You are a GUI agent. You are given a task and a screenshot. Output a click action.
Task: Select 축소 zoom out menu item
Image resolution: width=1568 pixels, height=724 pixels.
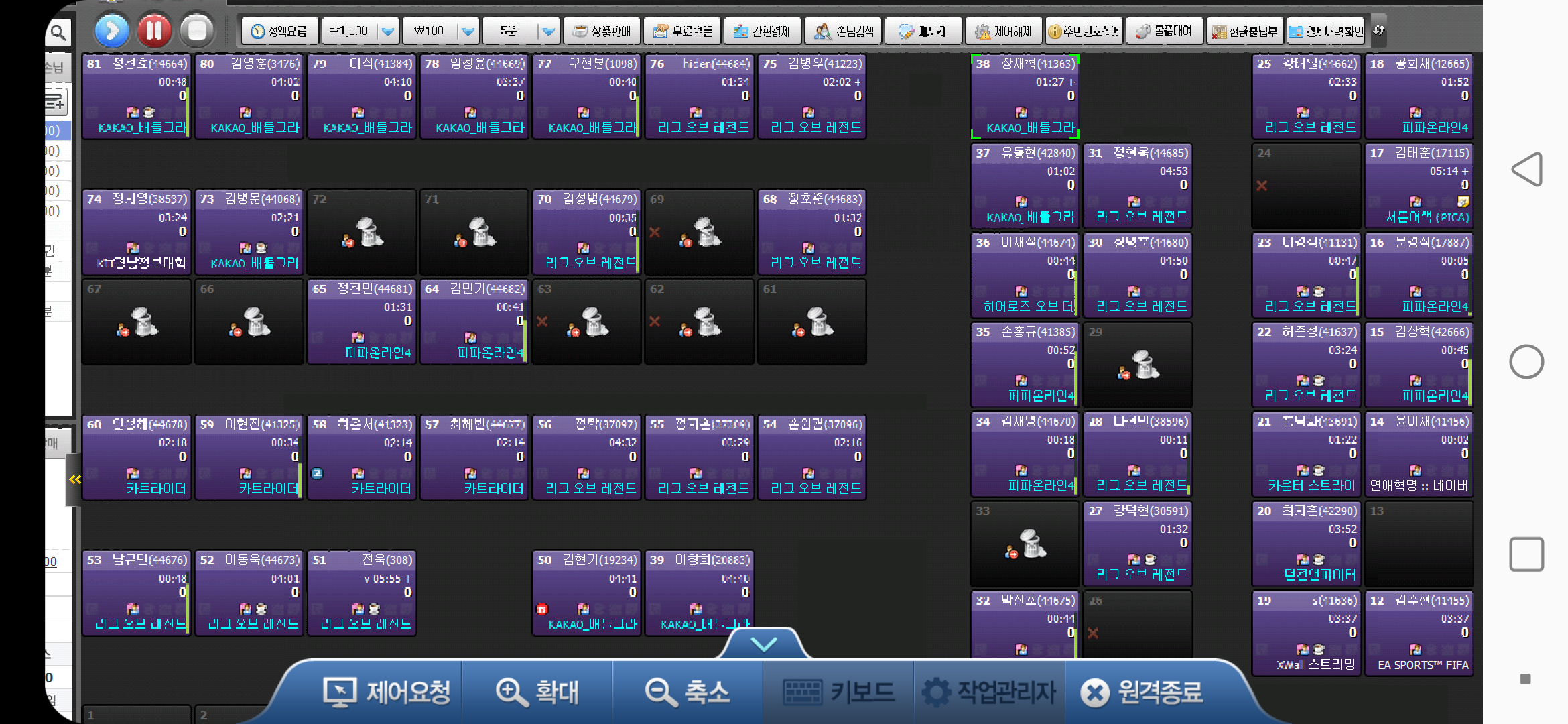688,692
